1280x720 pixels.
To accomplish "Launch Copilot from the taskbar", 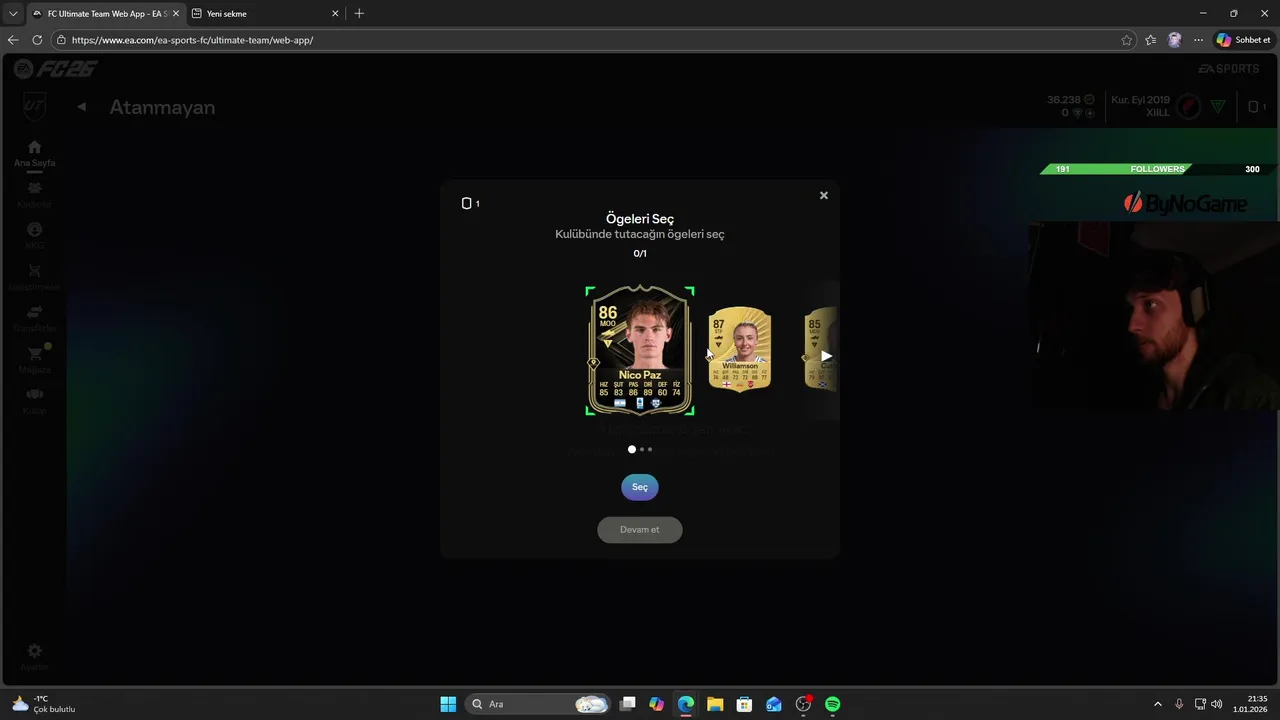I will [x=656, y=704].
